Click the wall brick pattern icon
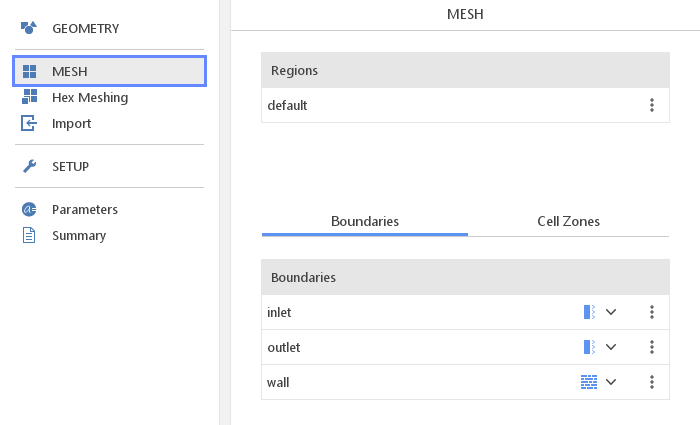 (589, 382)
